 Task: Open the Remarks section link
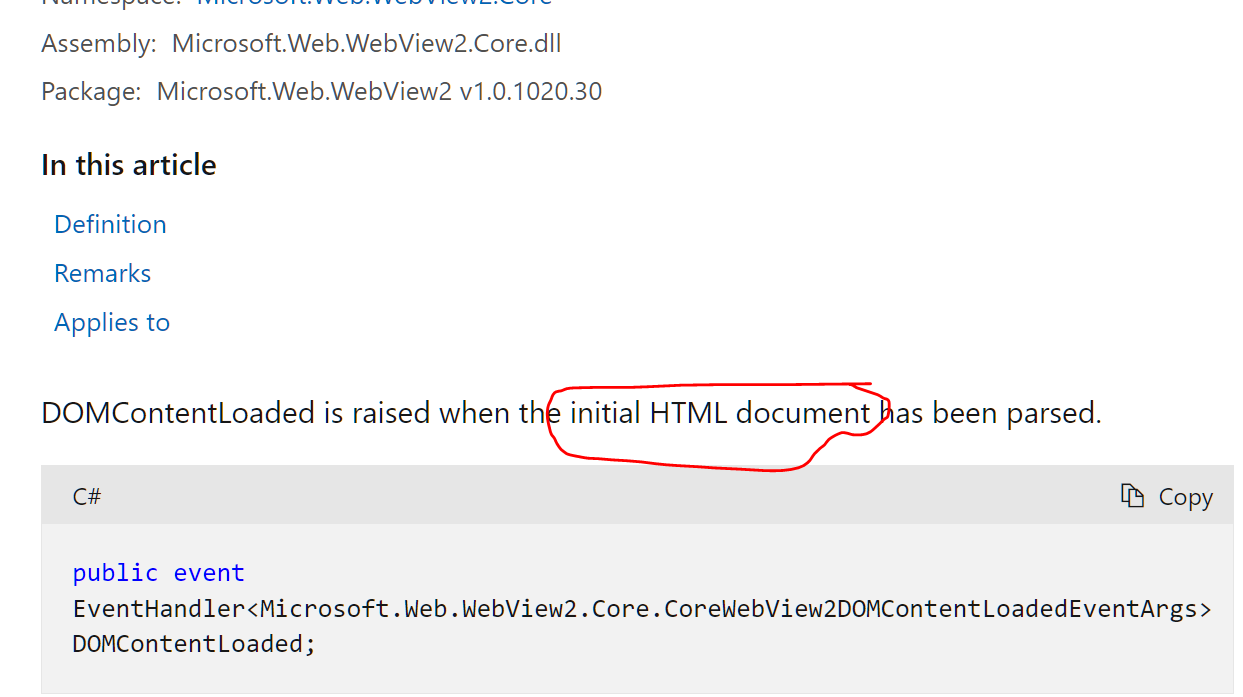point(102,272)
